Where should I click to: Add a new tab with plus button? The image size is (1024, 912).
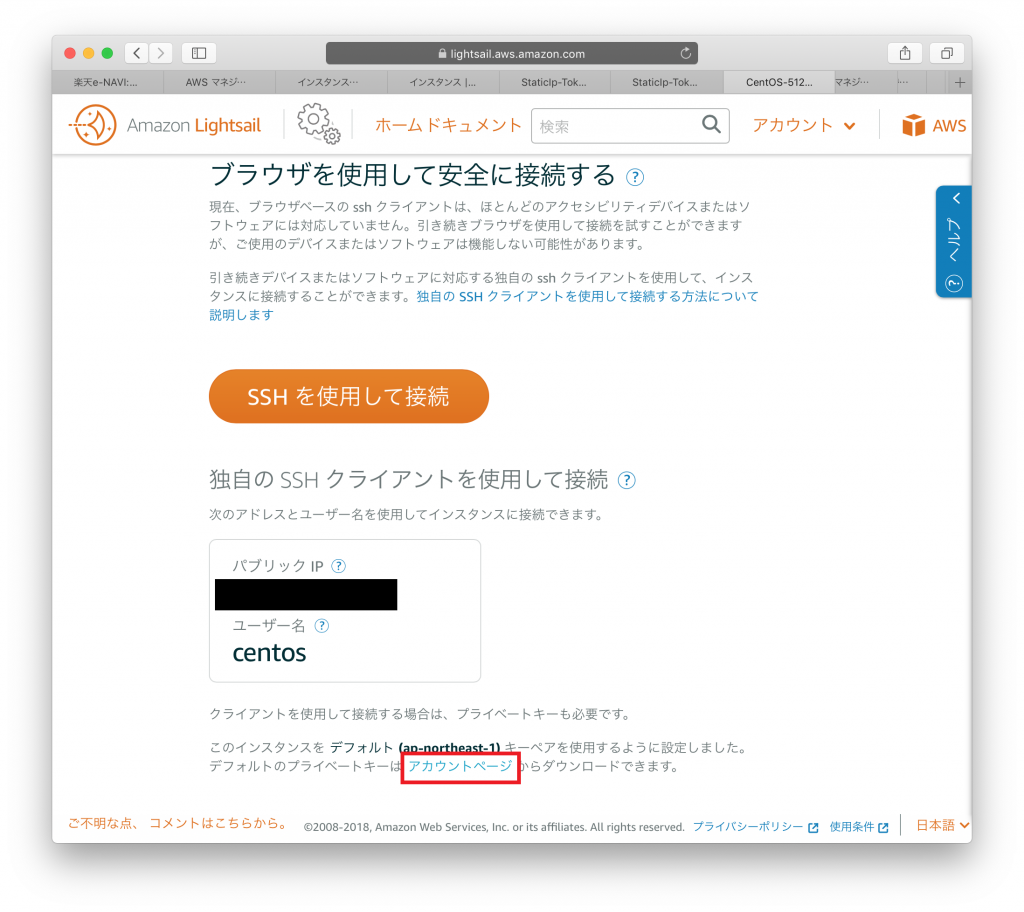pos(960,82)
